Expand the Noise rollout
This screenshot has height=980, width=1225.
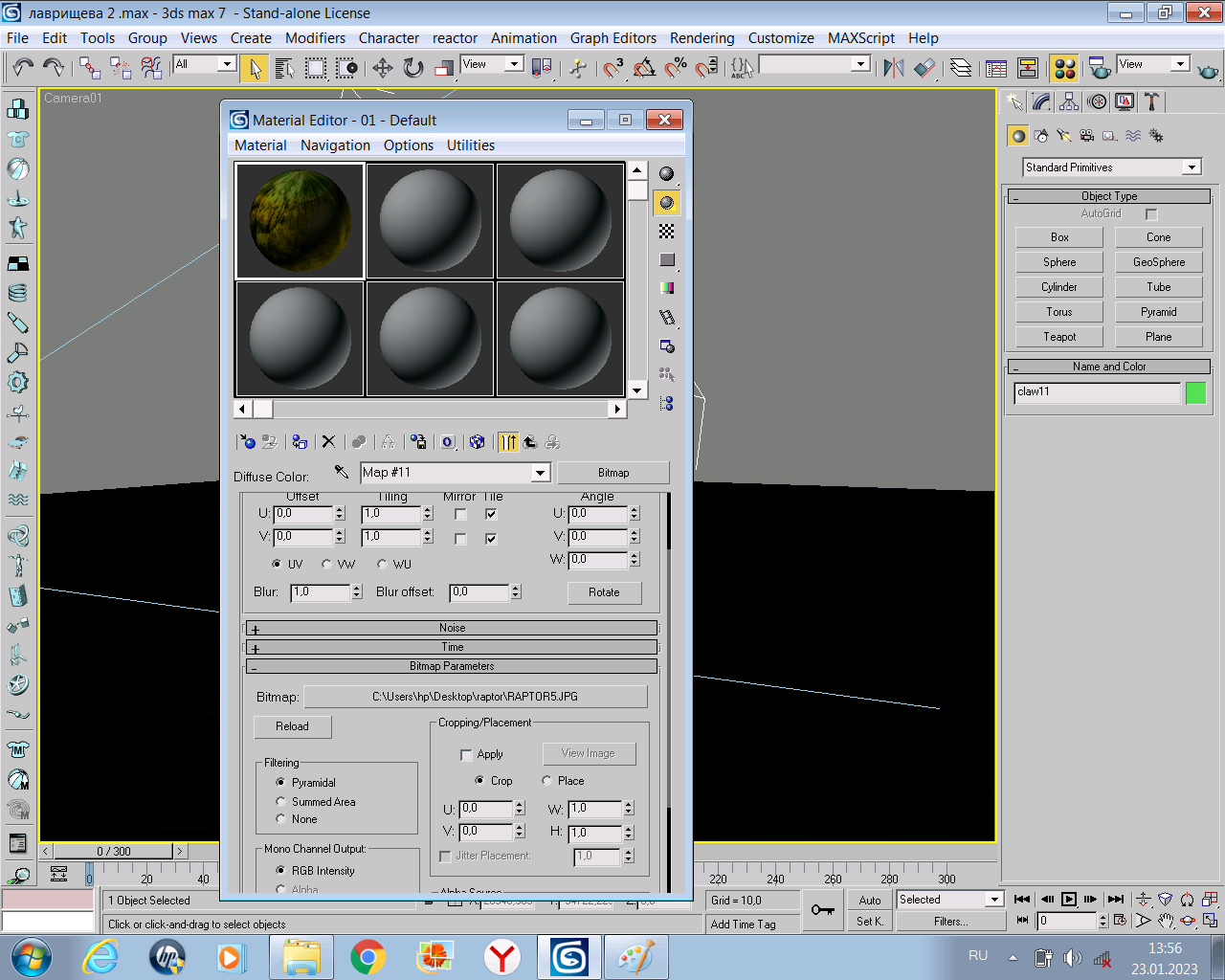(x=452, y=628)
